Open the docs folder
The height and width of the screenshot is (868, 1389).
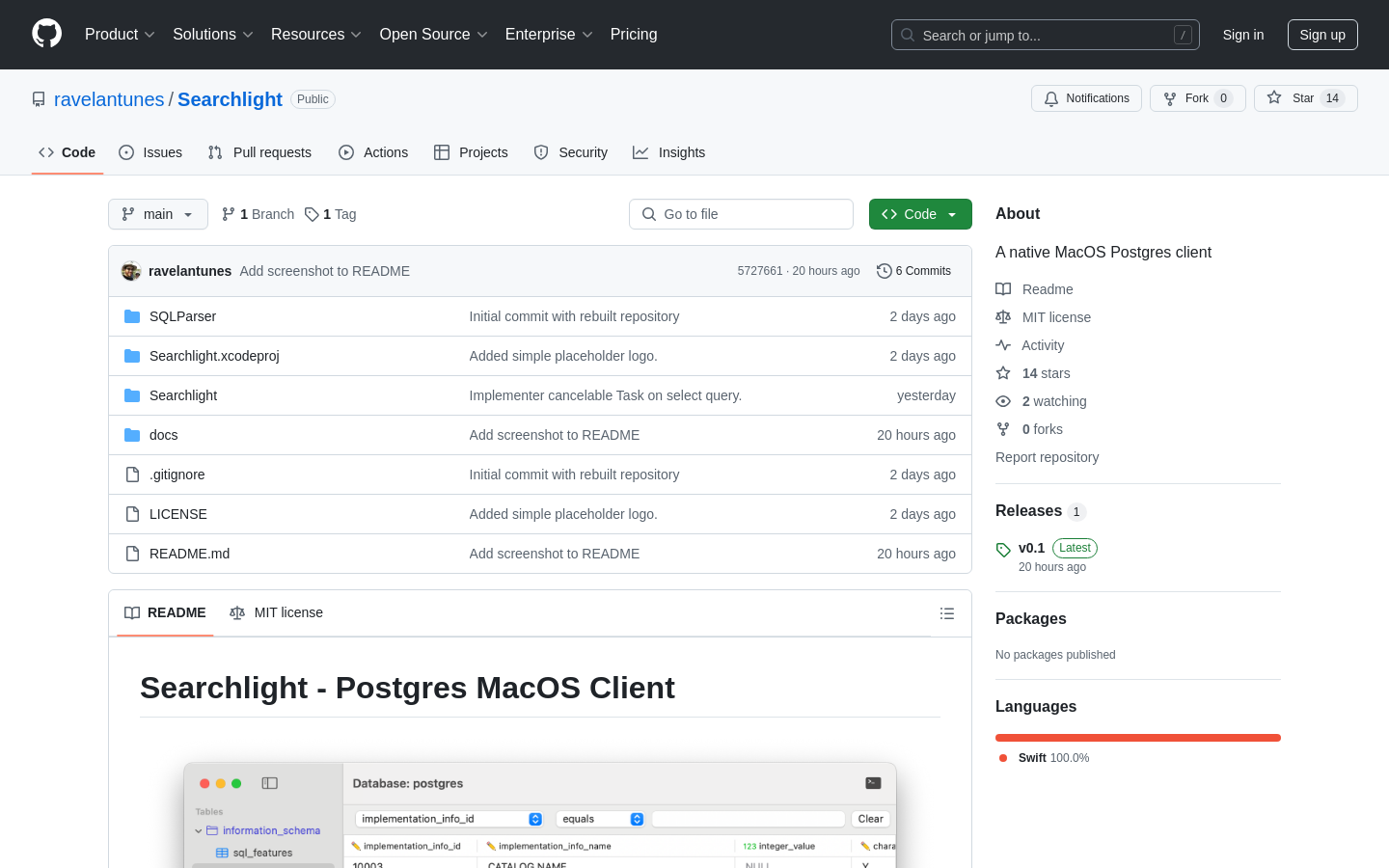point(163,435)
